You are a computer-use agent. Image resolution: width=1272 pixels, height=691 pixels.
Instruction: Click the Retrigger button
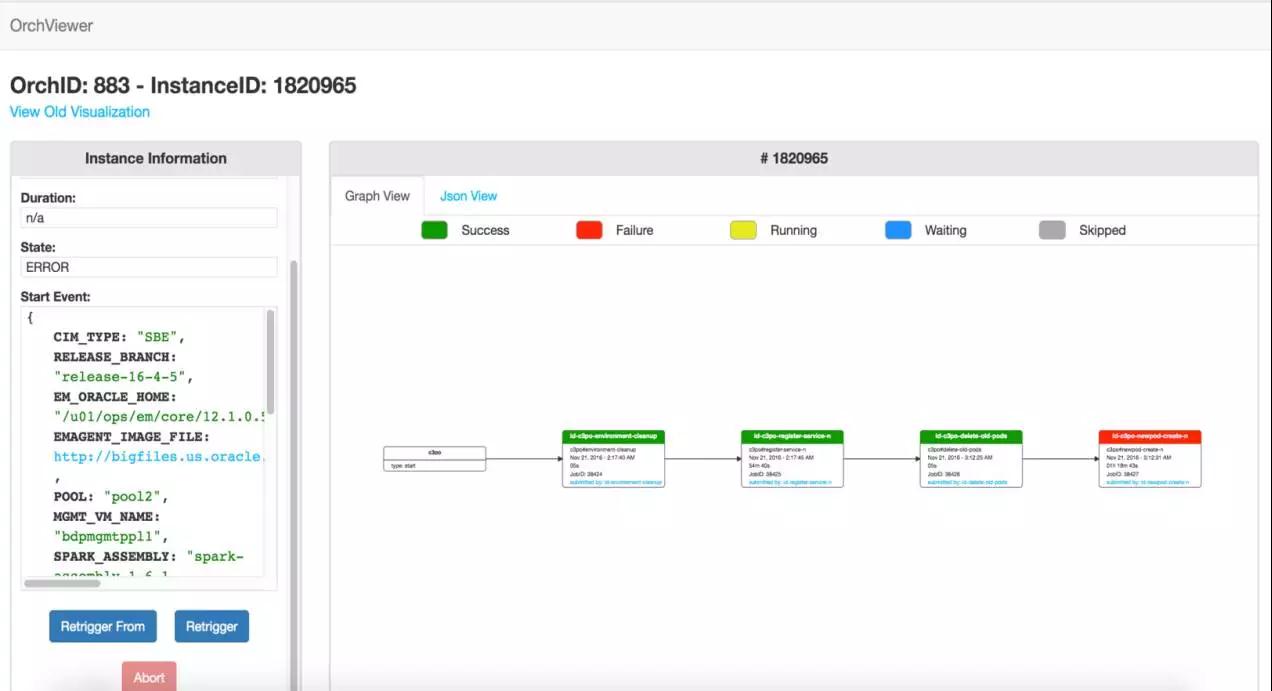pyautogui.click(x=211, y=626)
